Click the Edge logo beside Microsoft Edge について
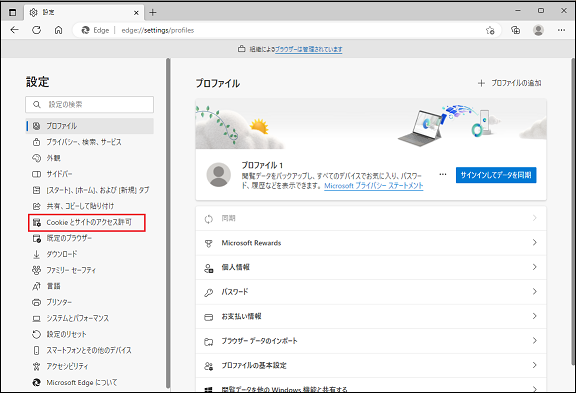Viewport: 576px width, 393px height. [36, 382]
